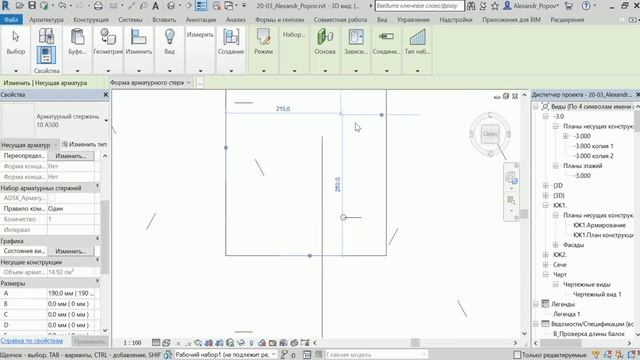Click the Properties panel vertical scrollbar
The height and width of the screenshot is (360, 640).
105,237
